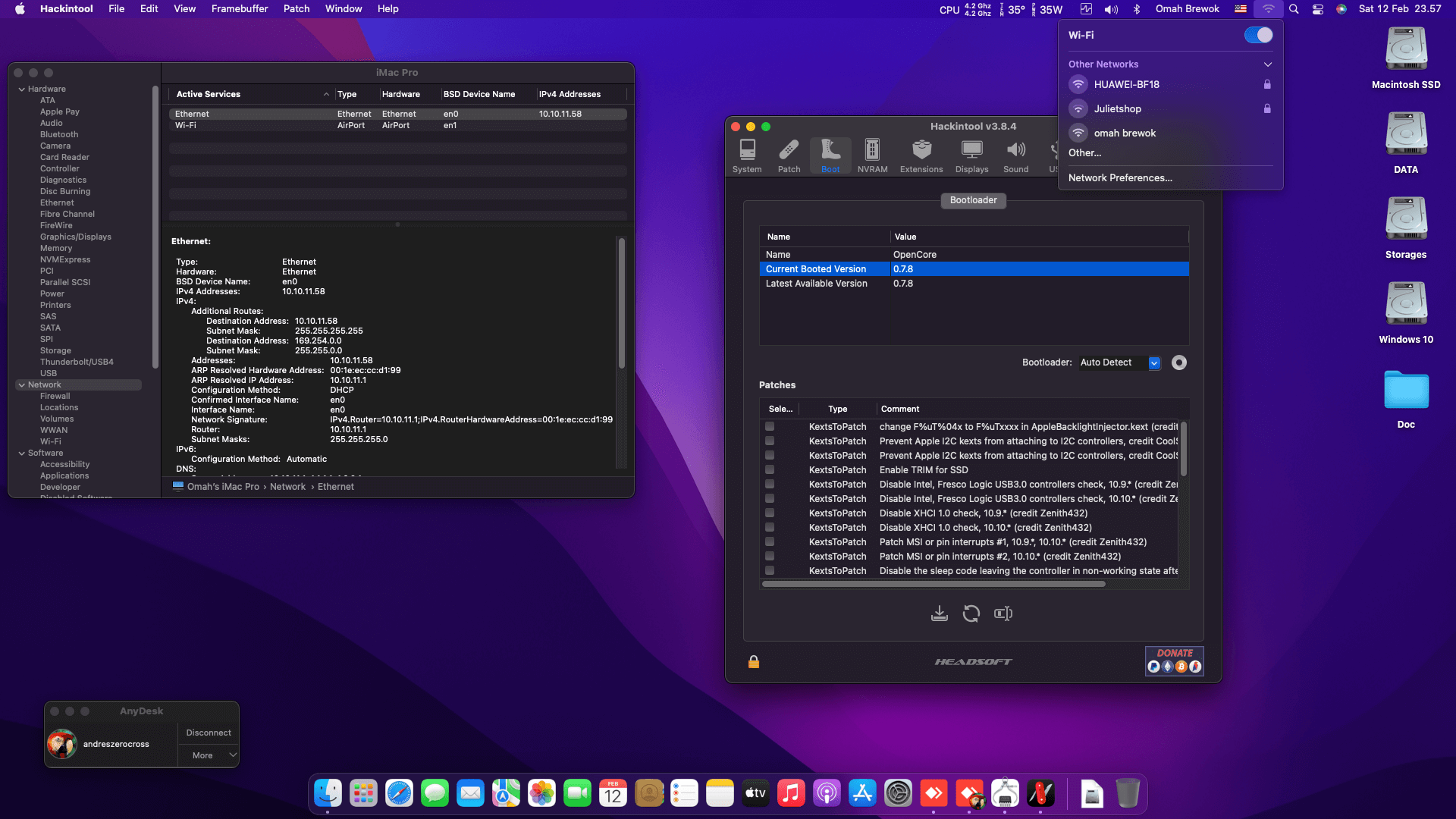The height and width of the screenshot is (819, 1456).
Task: Turn off the Wi-Fi toggle switch
Action: click(1258, 35)
